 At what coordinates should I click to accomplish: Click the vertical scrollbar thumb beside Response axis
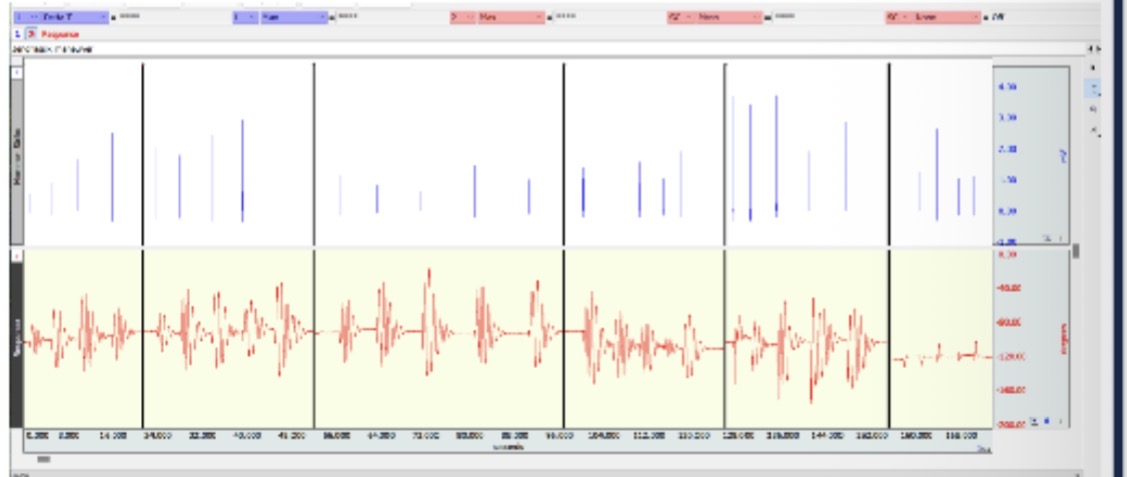pos(1076,252)
